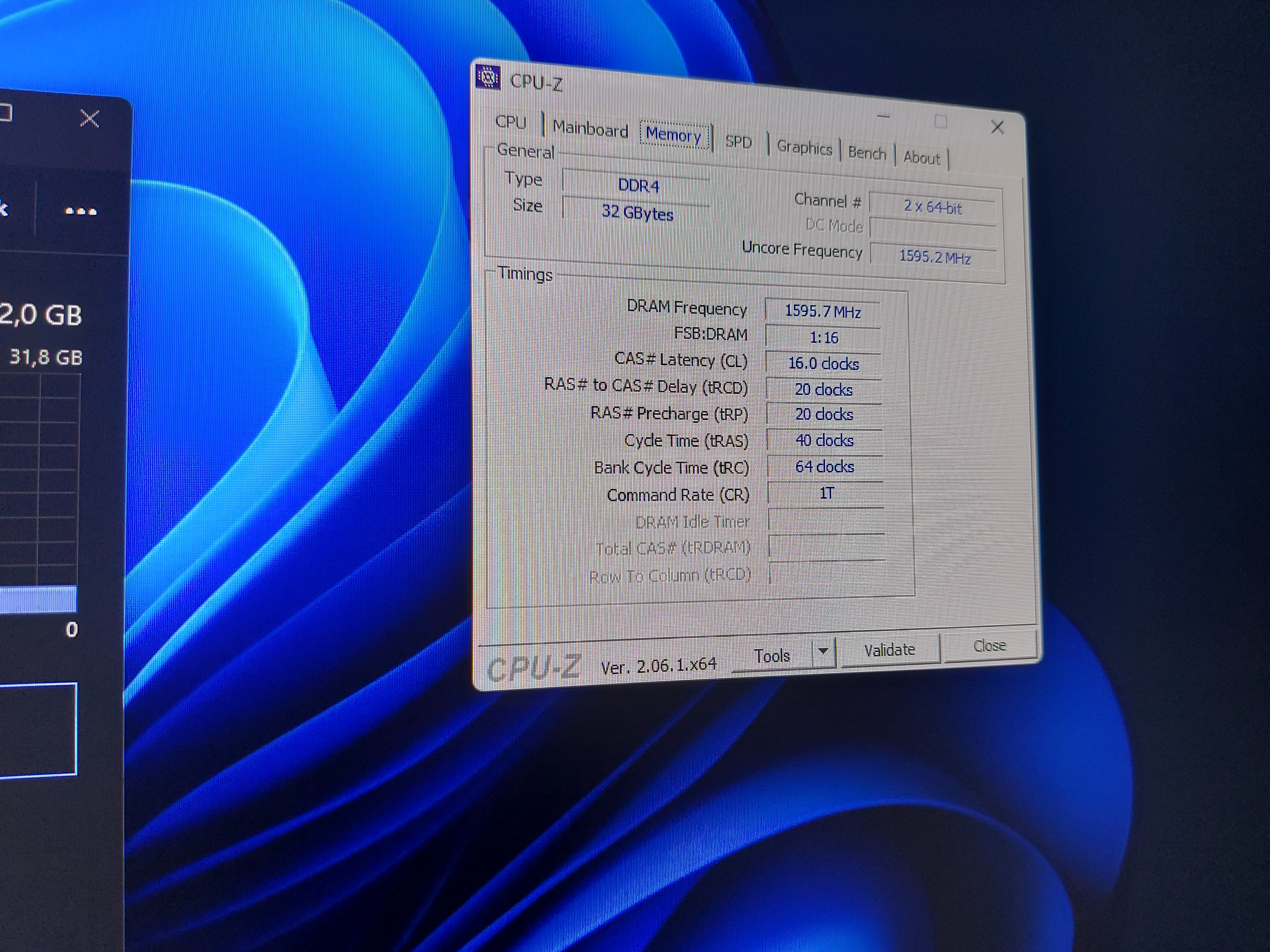The height and width of the screenshot is (952, 1270).
Task: Click the DRAM Frequency label
Action: (x=687, y=307)
